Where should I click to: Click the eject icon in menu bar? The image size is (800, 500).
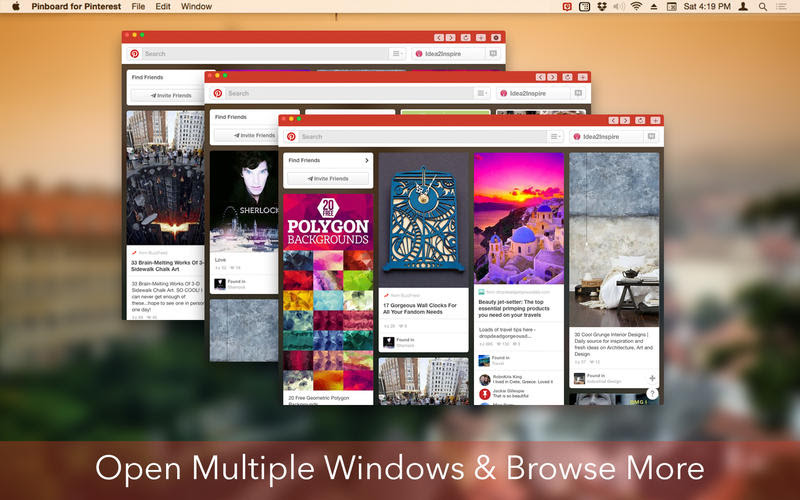point(654,7)
